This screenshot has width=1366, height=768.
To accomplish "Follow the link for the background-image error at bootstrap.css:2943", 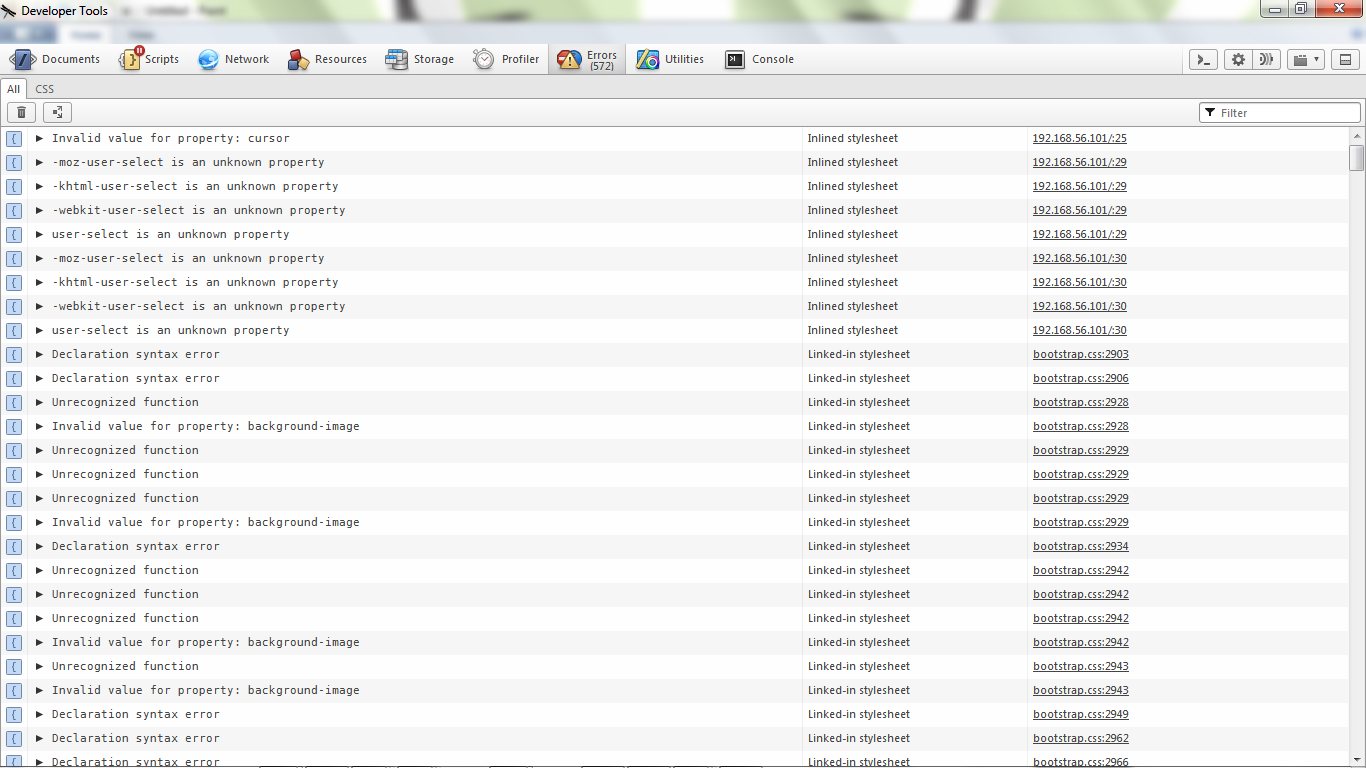I will [x=1081, y=690].
